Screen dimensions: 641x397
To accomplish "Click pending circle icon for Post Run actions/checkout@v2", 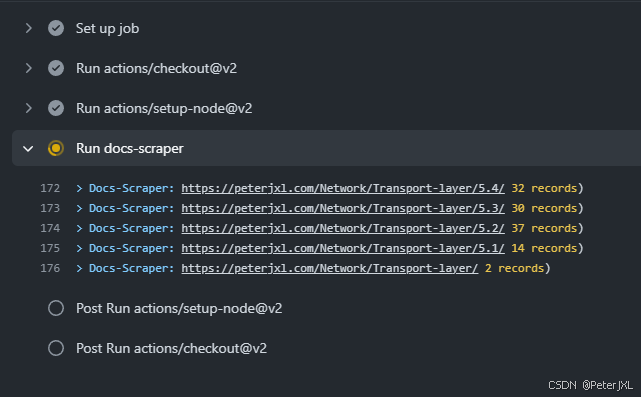I will pyautogui.click(x=56, y=348).
